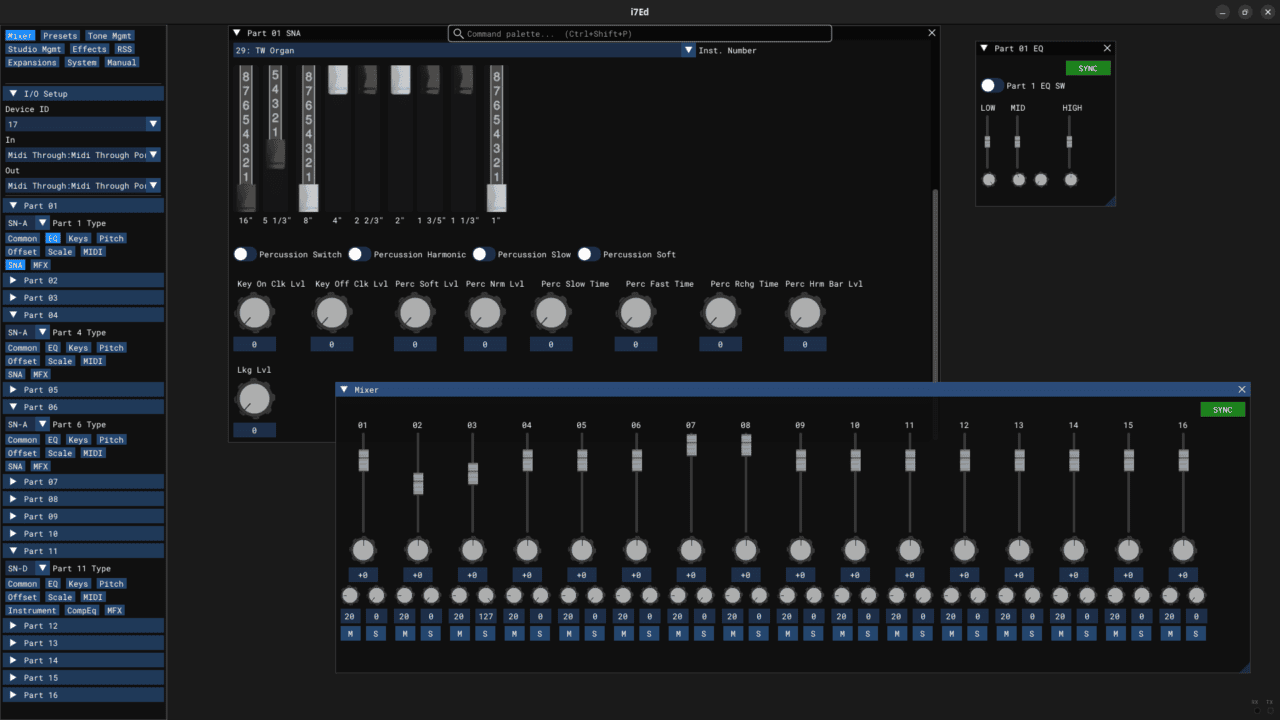Click the Mixer channel 01 pan knob
1280x720 pixels.
(363, 550)
